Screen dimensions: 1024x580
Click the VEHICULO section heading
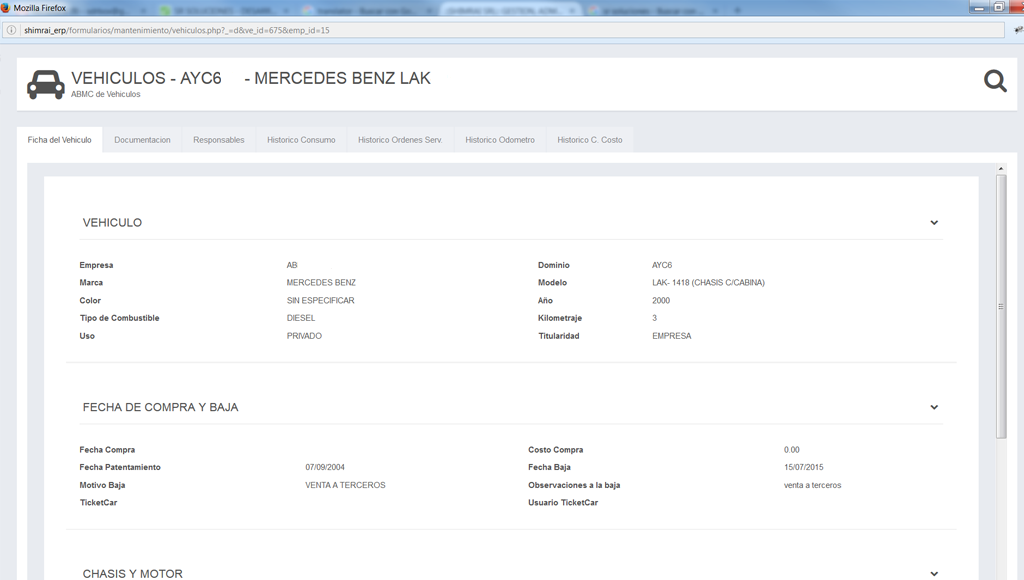coord(112,223)
